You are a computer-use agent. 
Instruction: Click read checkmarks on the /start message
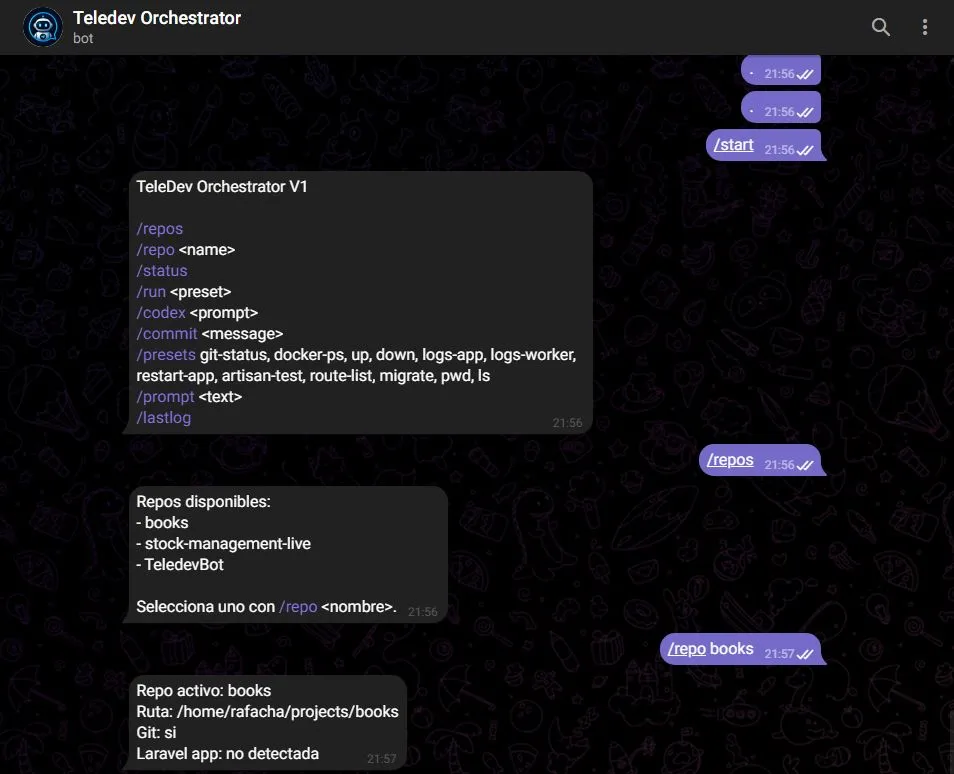pos(805,150)
